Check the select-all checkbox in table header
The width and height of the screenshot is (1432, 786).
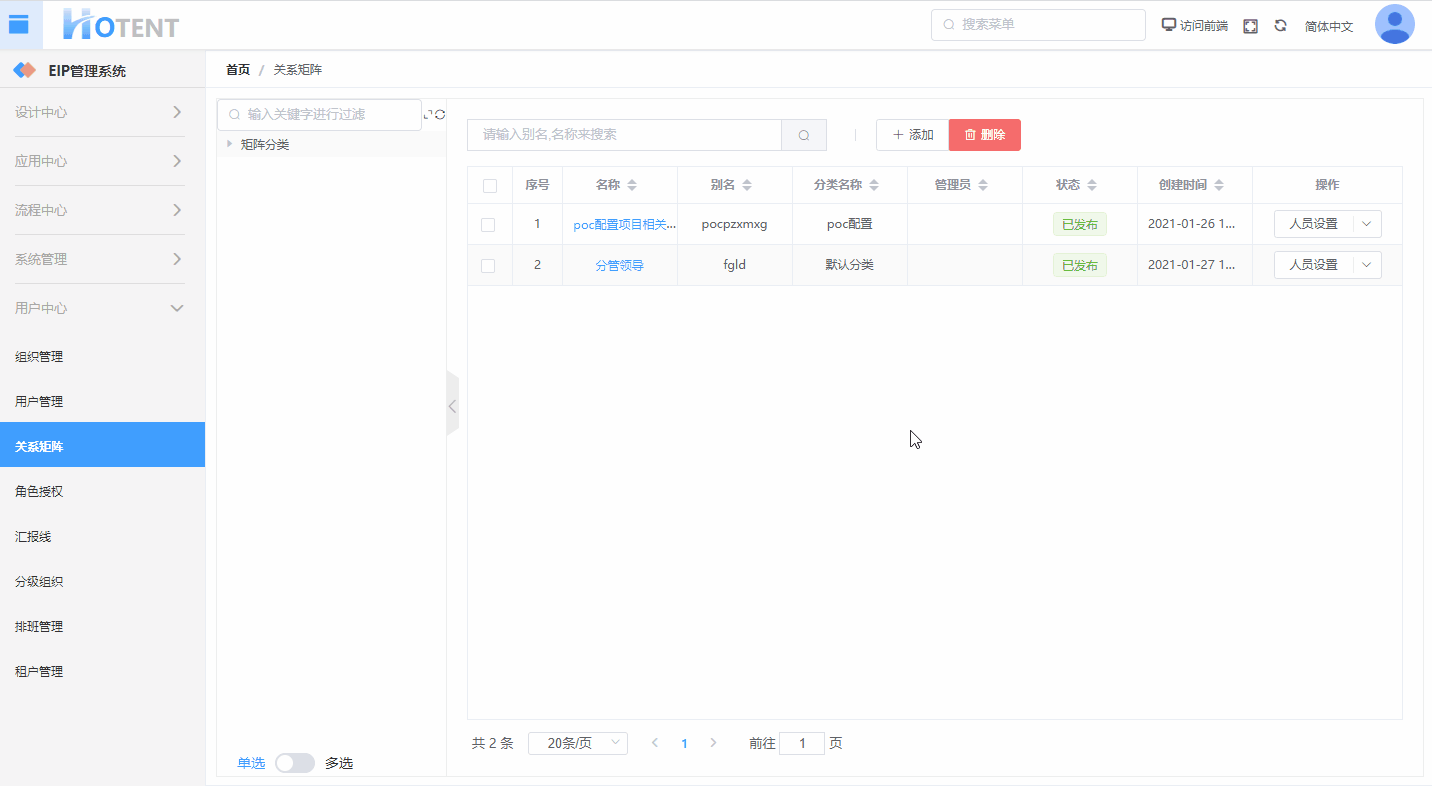(x=489, y=186)
